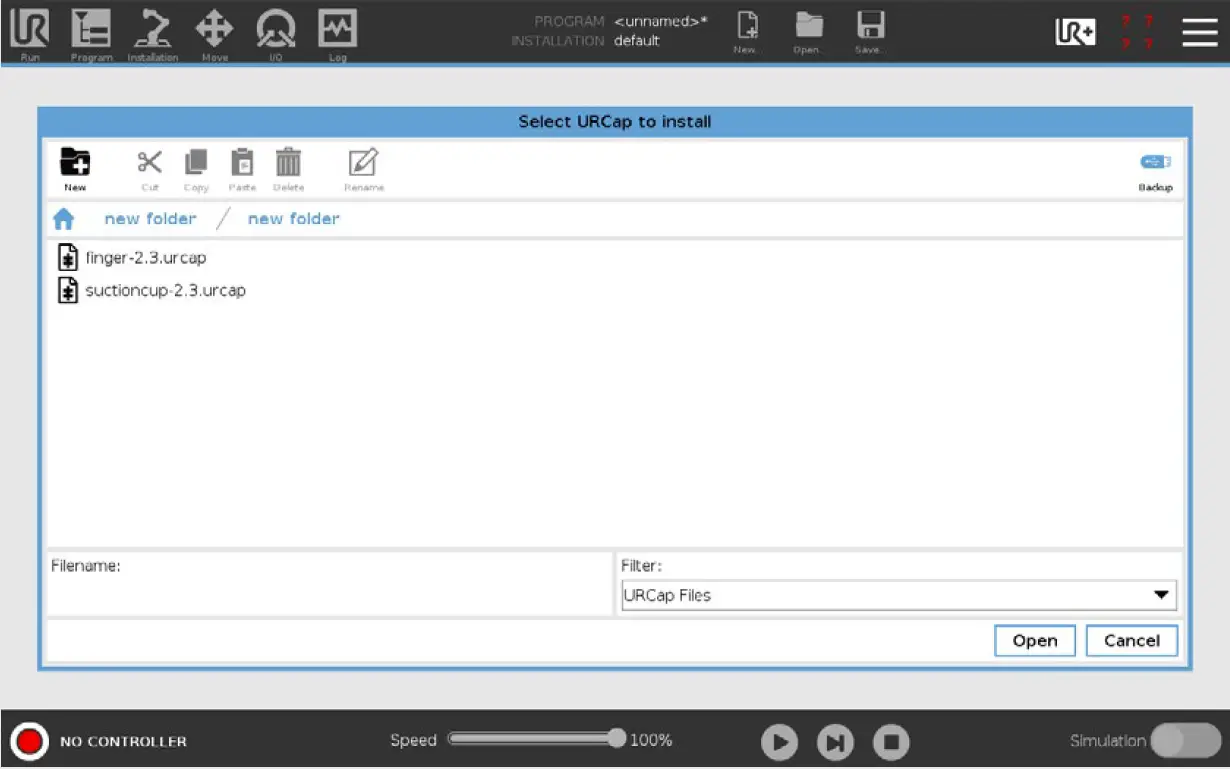This screenshot has height=769, width=1230.
Task: Click the red question marks checksum icon
Action: coord(1136,32)
